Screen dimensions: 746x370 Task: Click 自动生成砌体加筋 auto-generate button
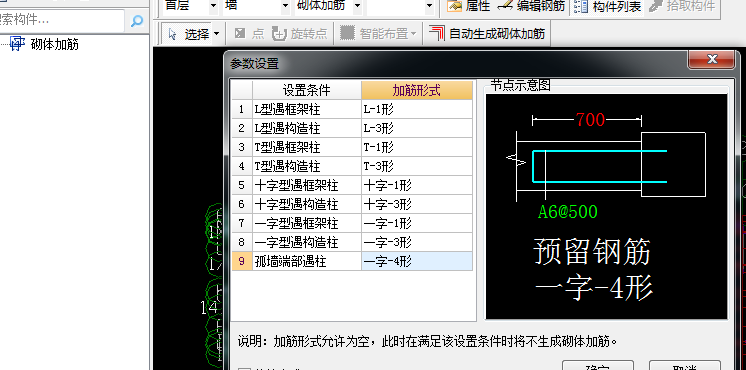pyautogui.click(x=487, y=34)
